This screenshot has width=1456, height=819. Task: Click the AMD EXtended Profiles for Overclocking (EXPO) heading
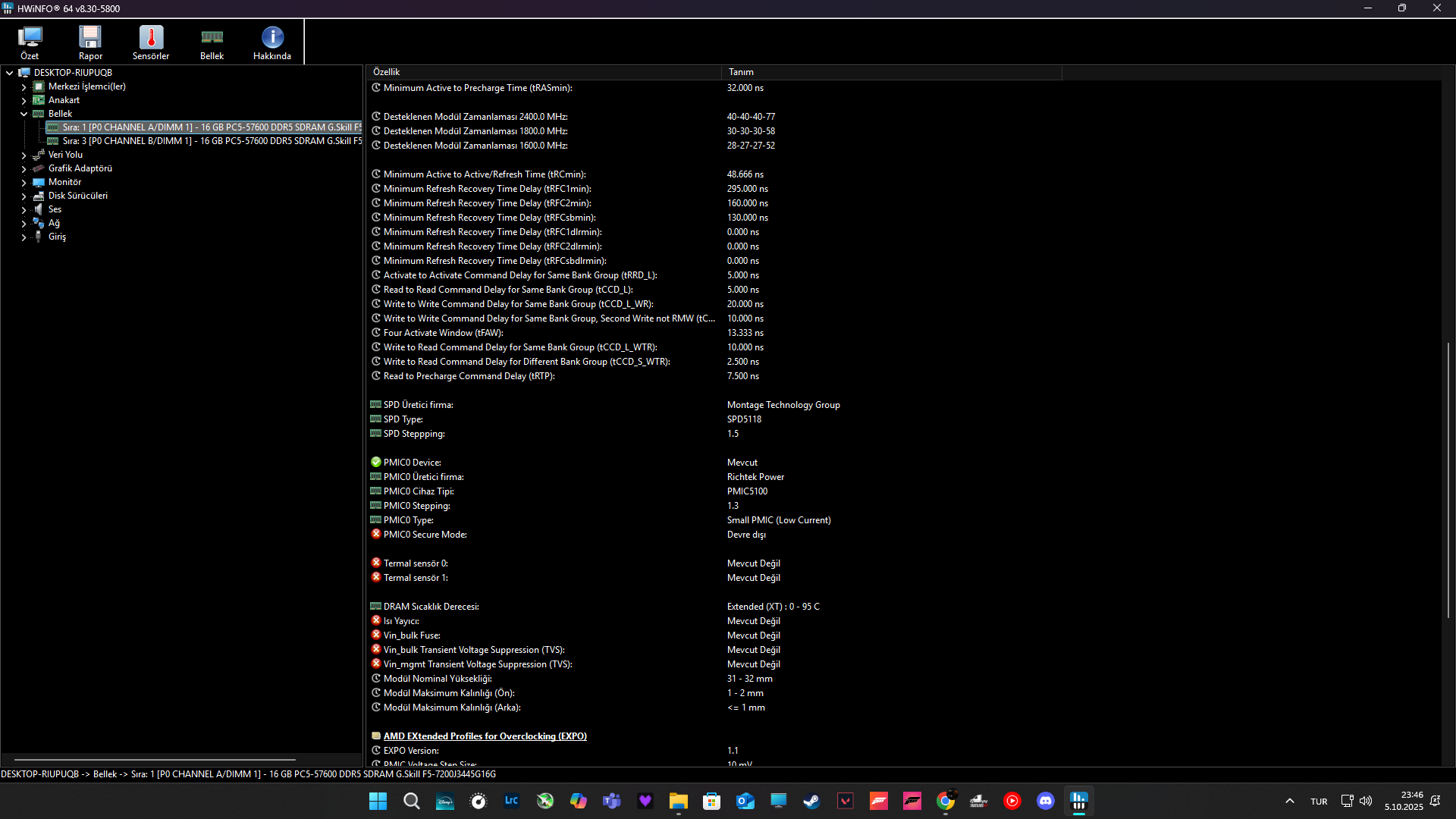[485, 736]
